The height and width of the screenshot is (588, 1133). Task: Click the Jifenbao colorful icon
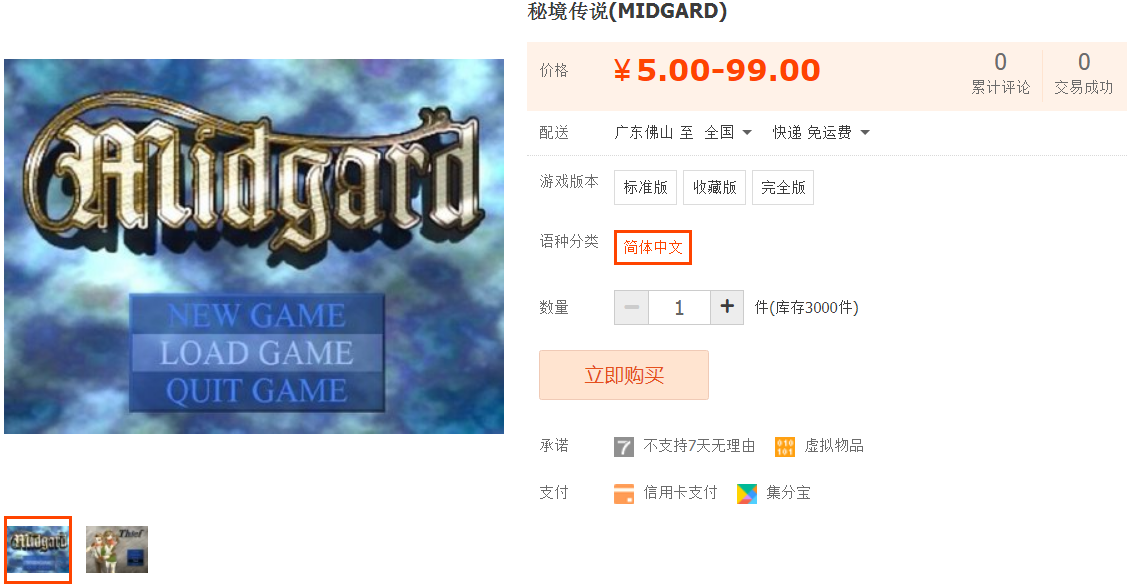click(x=746, y=493)
